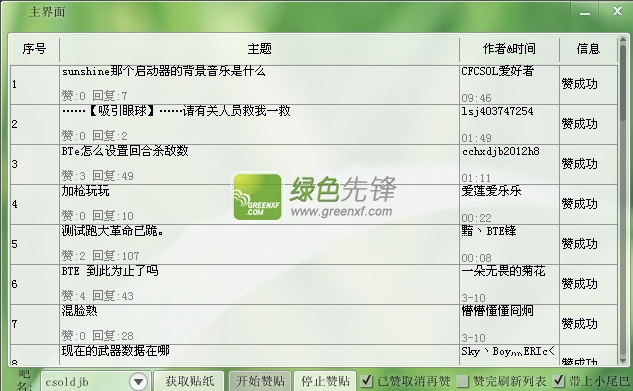Click author 'cchxdjb2012h8'
Viewport: 633px width, 391px height.
pos(500,151)
